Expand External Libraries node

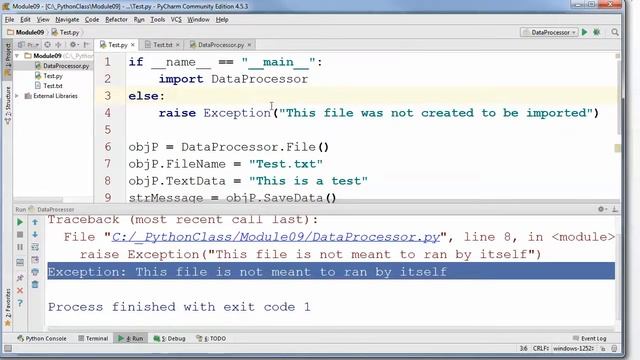pyautogui.click(x=17, y=96)
